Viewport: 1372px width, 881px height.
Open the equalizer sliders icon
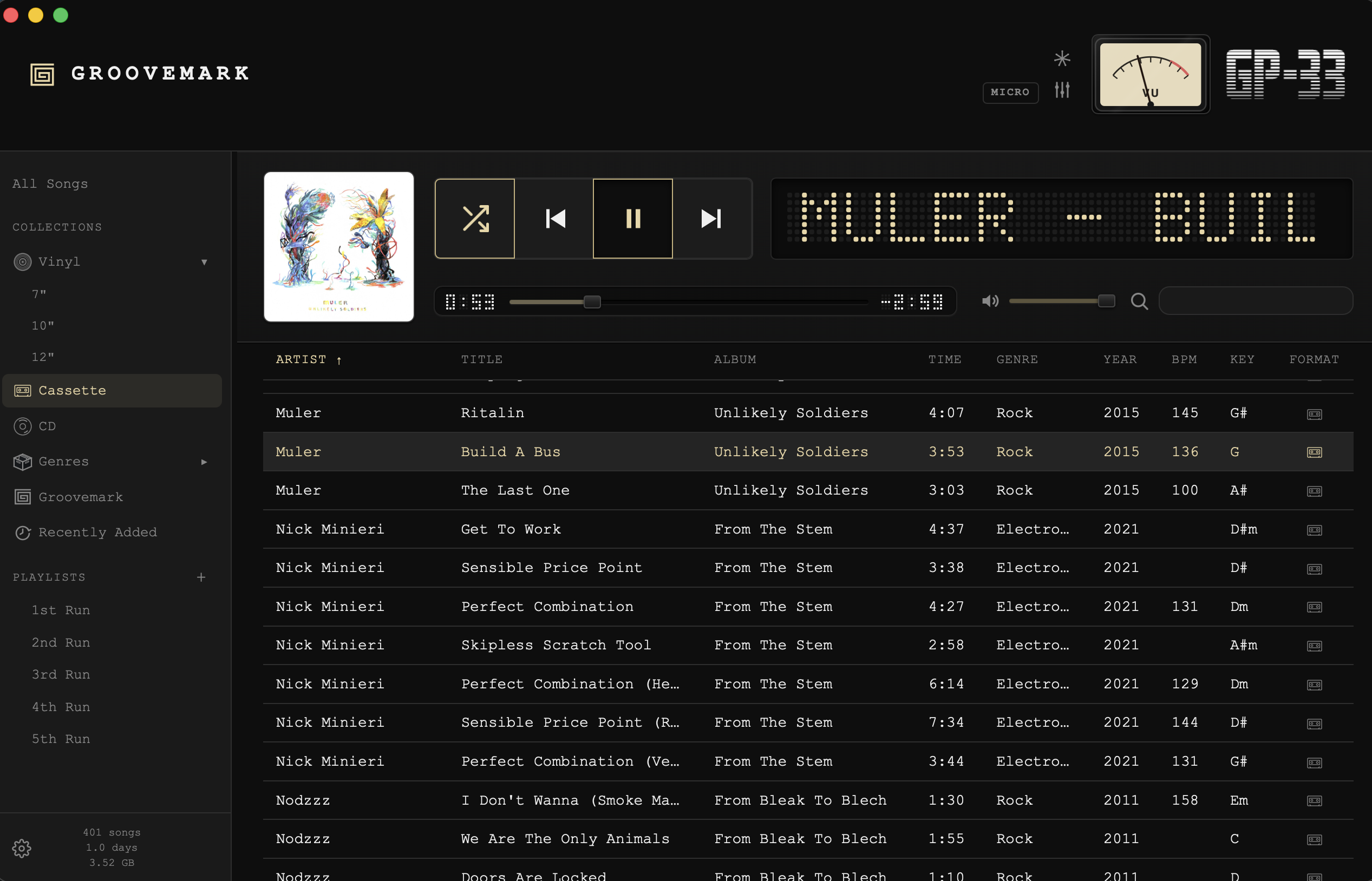[x=1062, y=90]
